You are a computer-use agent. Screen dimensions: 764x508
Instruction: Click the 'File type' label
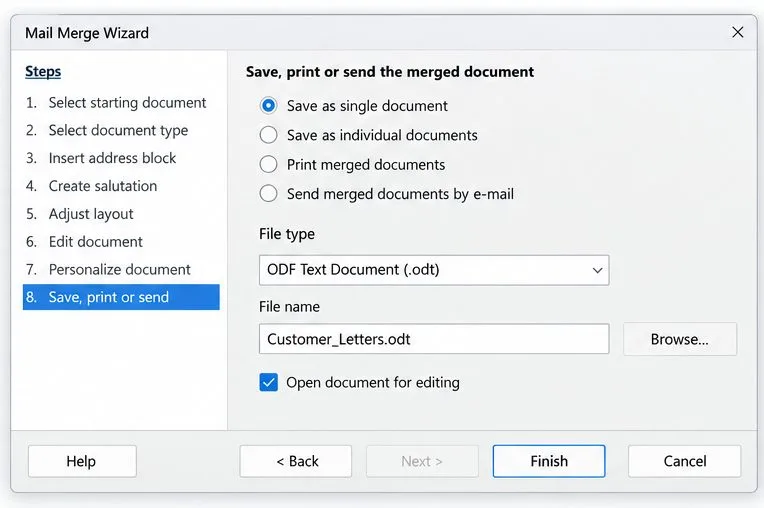click(287, 234)
